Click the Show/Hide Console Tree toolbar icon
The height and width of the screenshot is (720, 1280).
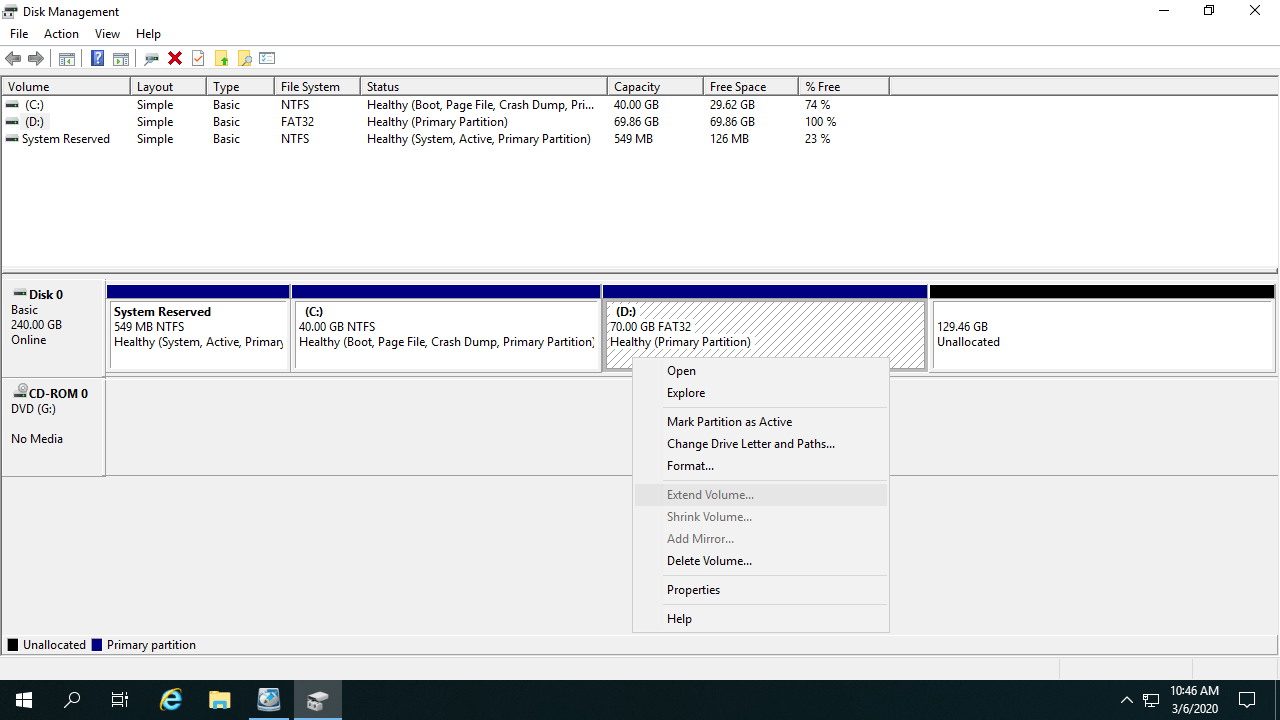click(x=67, y=58)
